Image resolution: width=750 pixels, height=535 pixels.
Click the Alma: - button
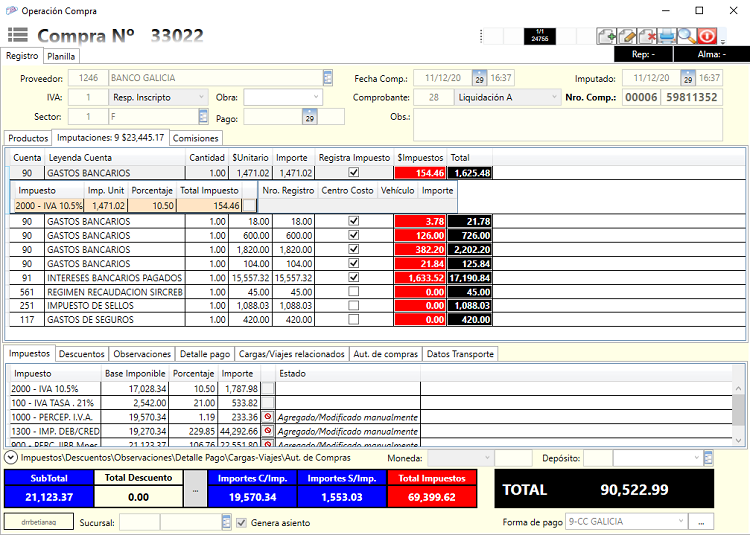pos(711,54)
